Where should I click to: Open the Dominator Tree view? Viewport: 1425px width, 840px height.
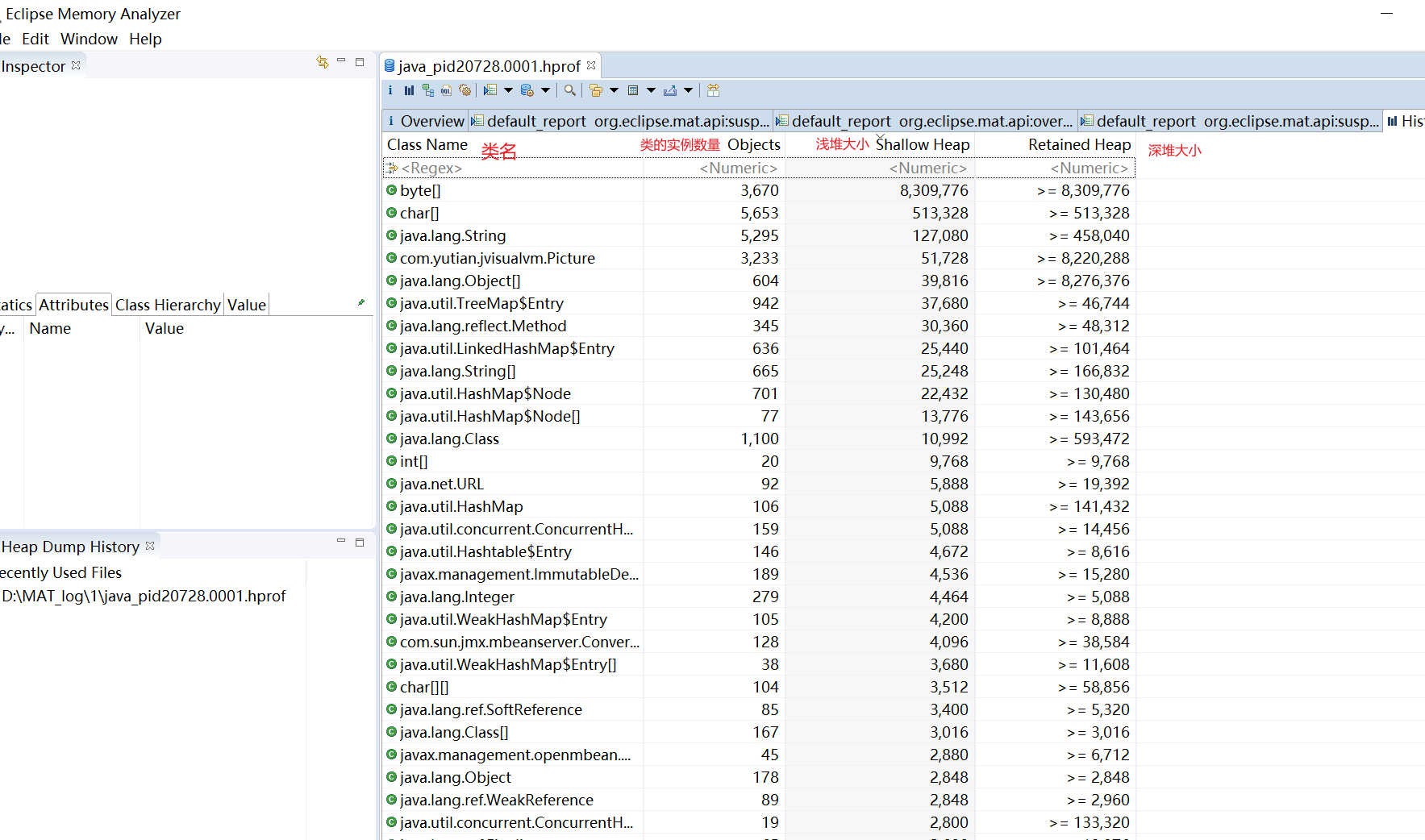coord(427,90)
